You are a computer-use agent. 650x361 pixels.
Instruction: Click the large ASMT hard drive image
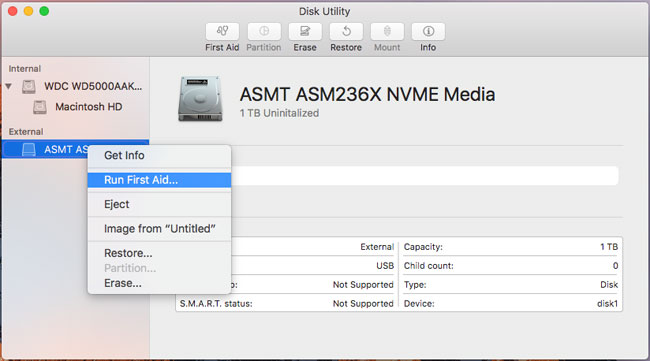click(200, 99)
